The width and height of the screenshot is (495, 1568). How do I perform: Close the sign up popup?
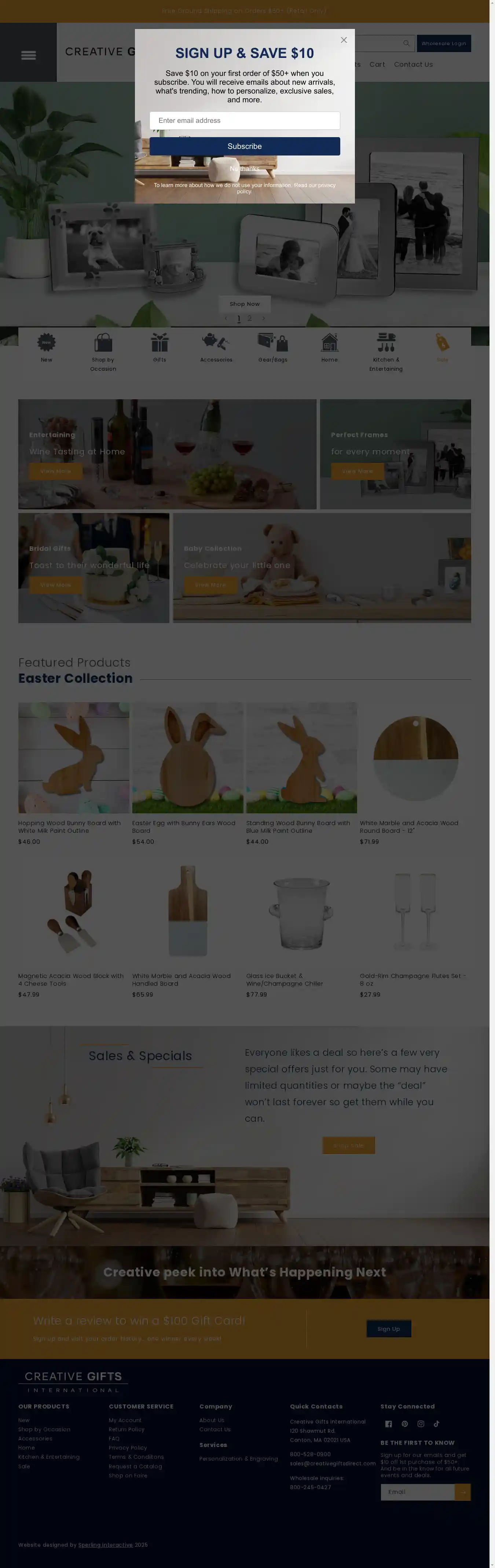tap(344, 40)
